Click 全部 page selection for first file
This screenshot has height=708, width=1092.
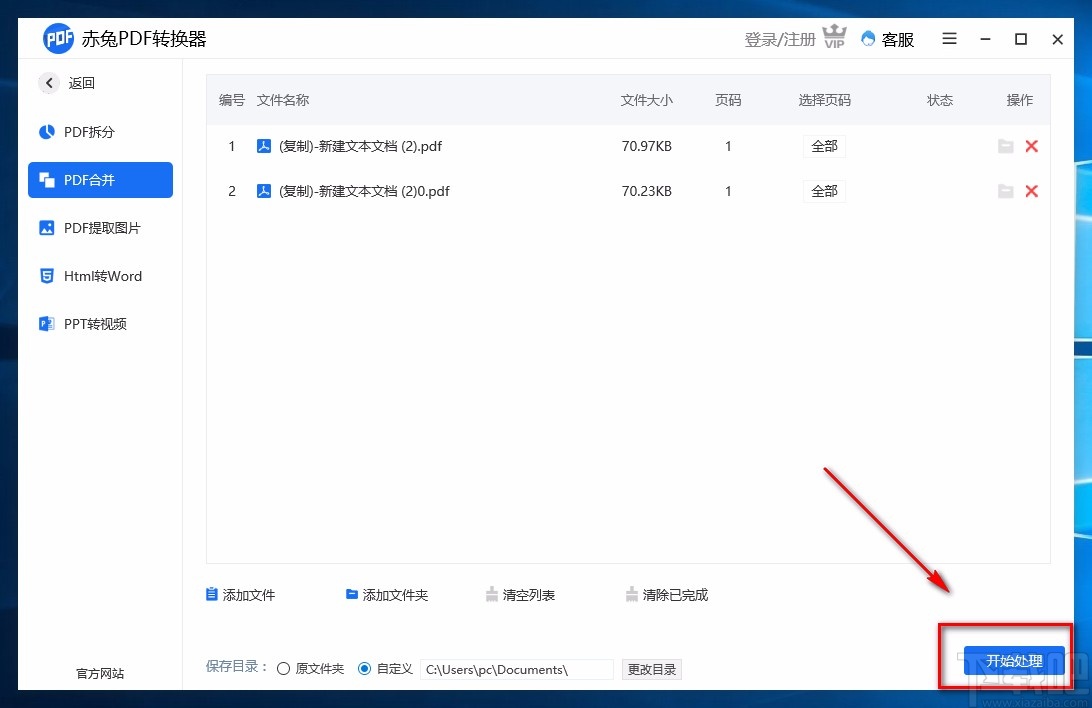pos(823,146)
